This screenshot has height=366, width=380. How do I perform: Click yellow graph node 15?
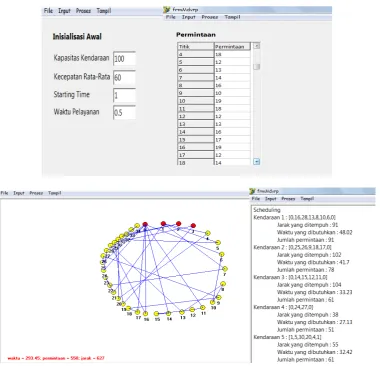[x=156, y=314]
